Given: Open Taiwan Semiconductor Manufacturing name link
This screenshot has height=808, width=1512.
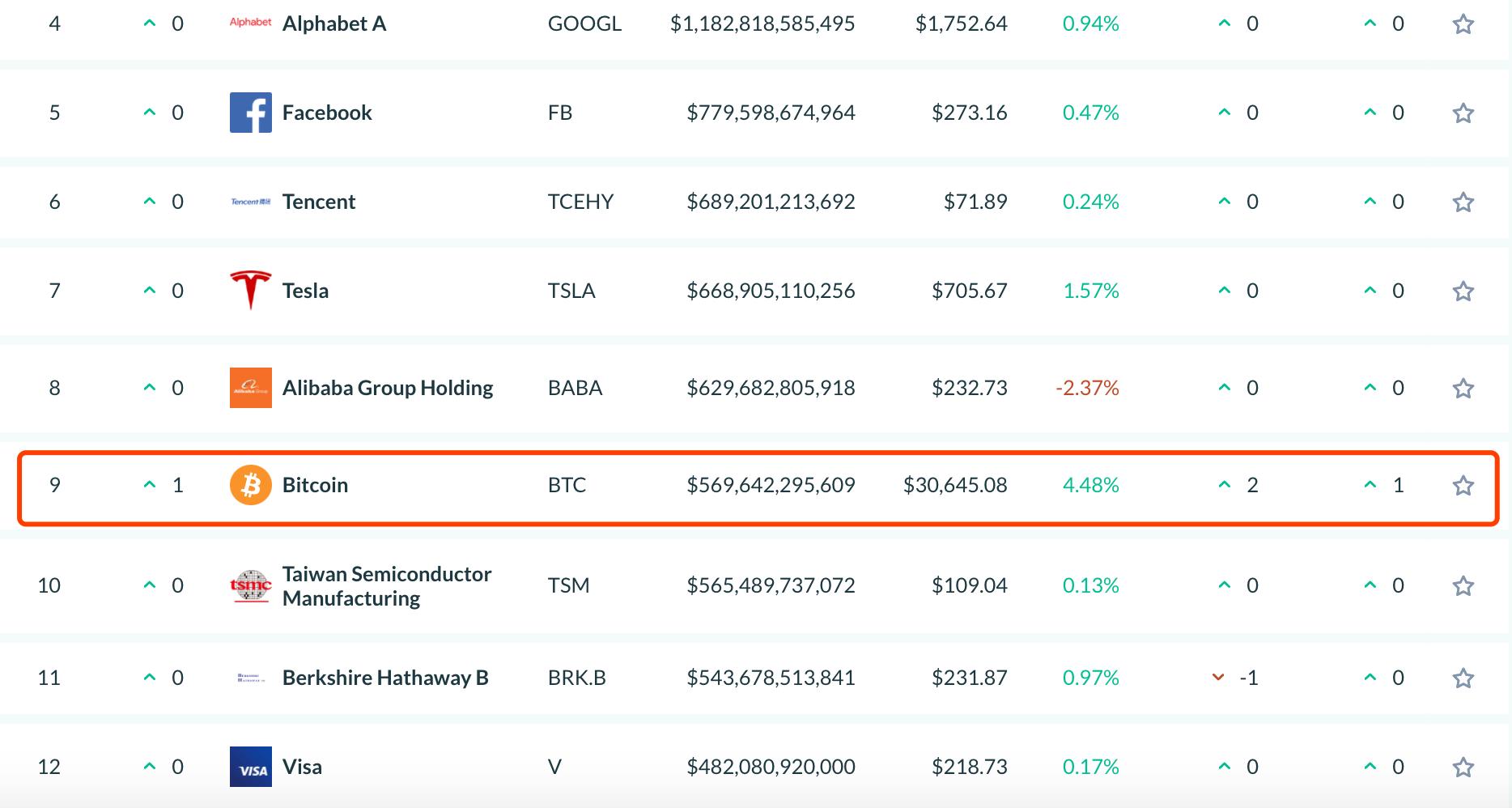Looking at the screenshot, I should [x=386, y=585].
